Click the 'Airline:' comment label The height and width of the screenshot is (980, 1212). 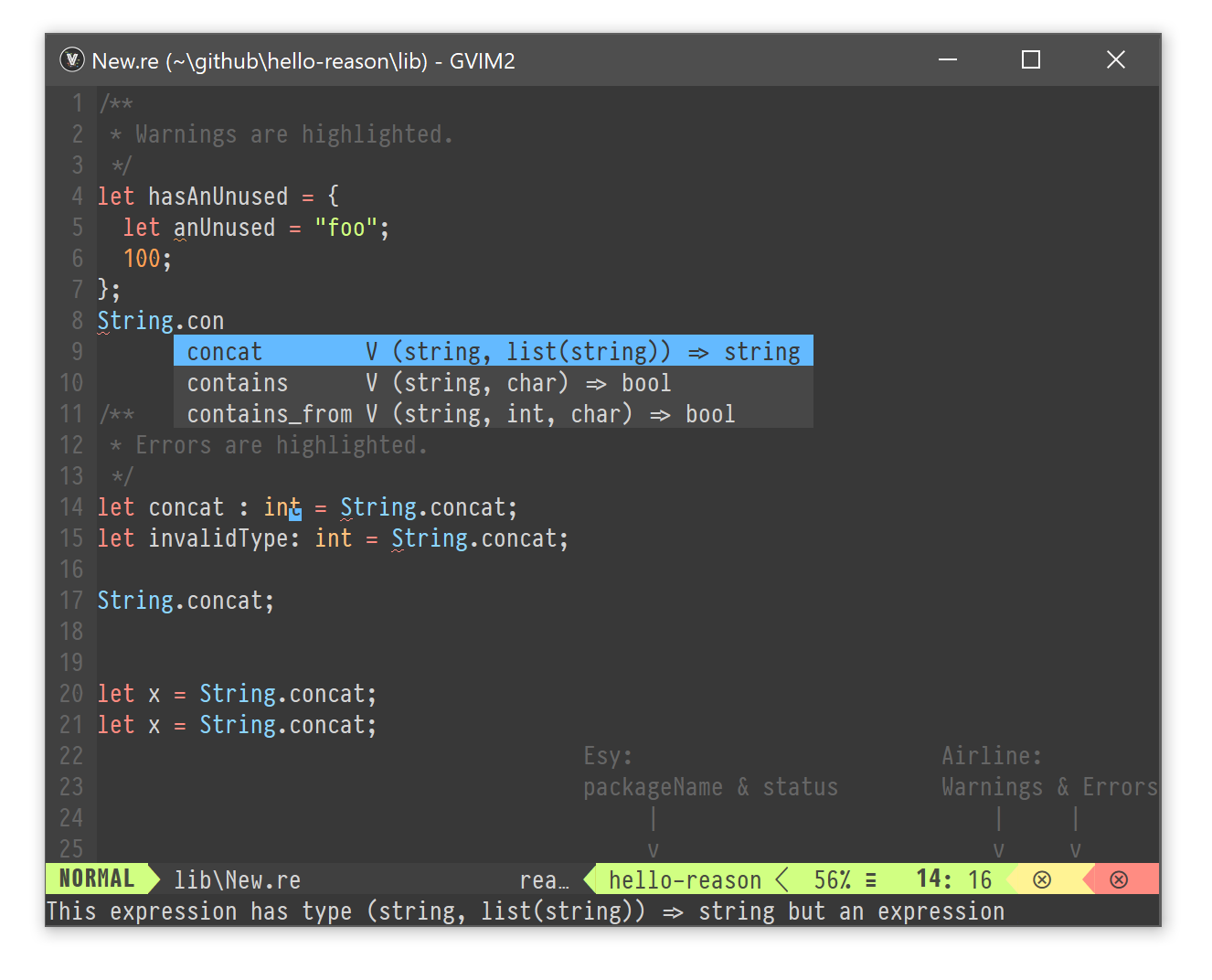pyautogui.click(x=992, y=755)
